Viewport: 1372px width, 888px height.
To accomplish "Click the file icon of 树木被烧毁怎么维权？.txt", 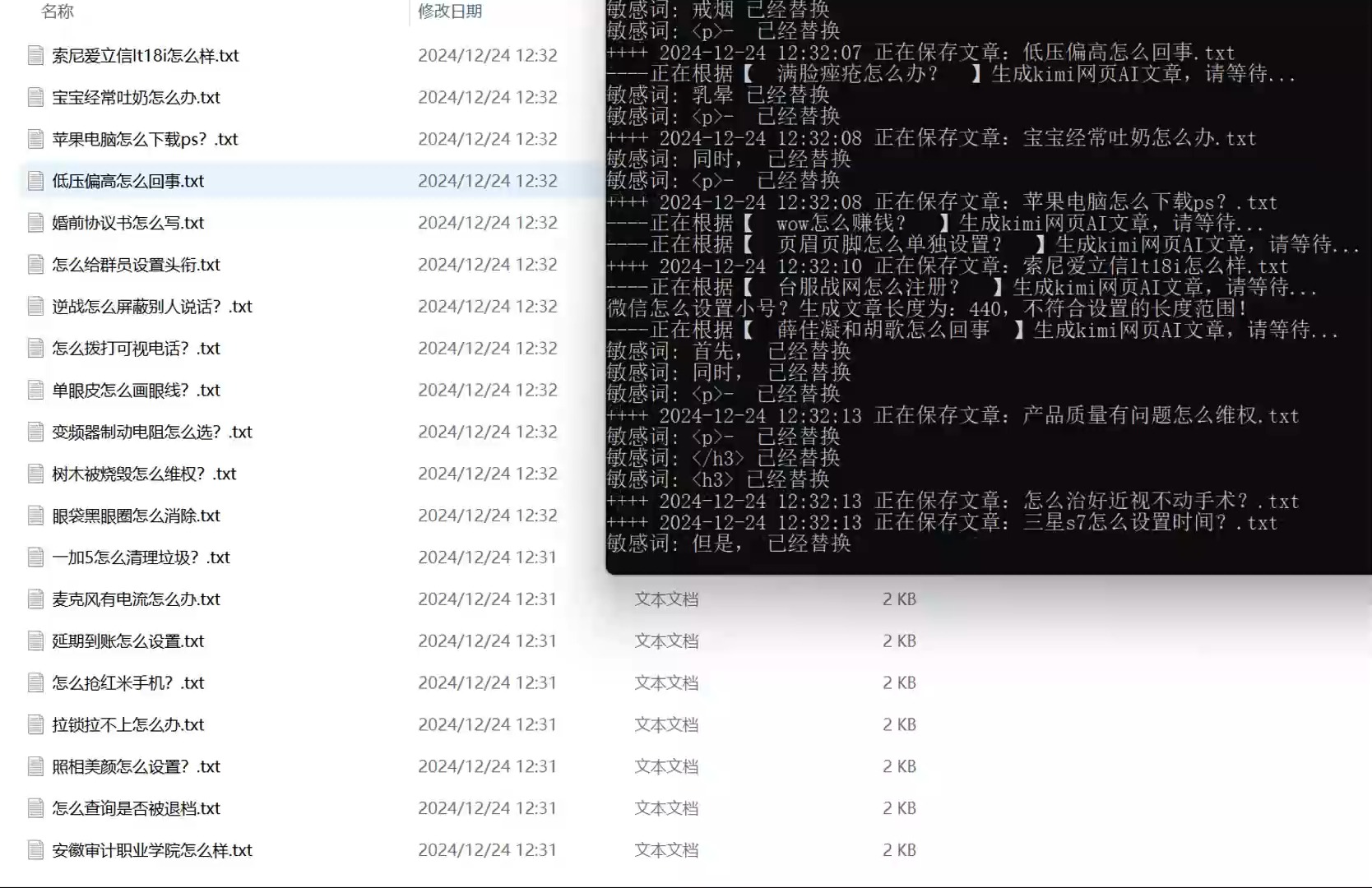I will [x=35, y=474].
